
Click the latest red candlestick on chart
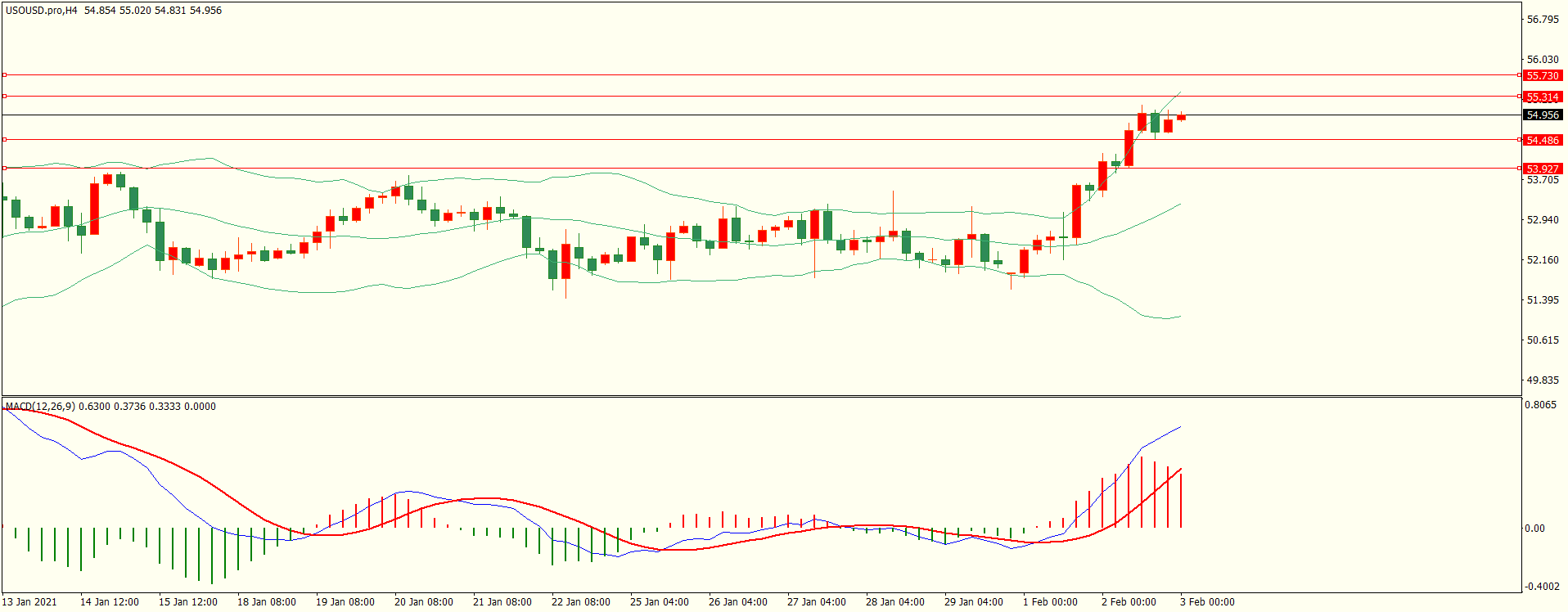click(x=1181, y=117)
